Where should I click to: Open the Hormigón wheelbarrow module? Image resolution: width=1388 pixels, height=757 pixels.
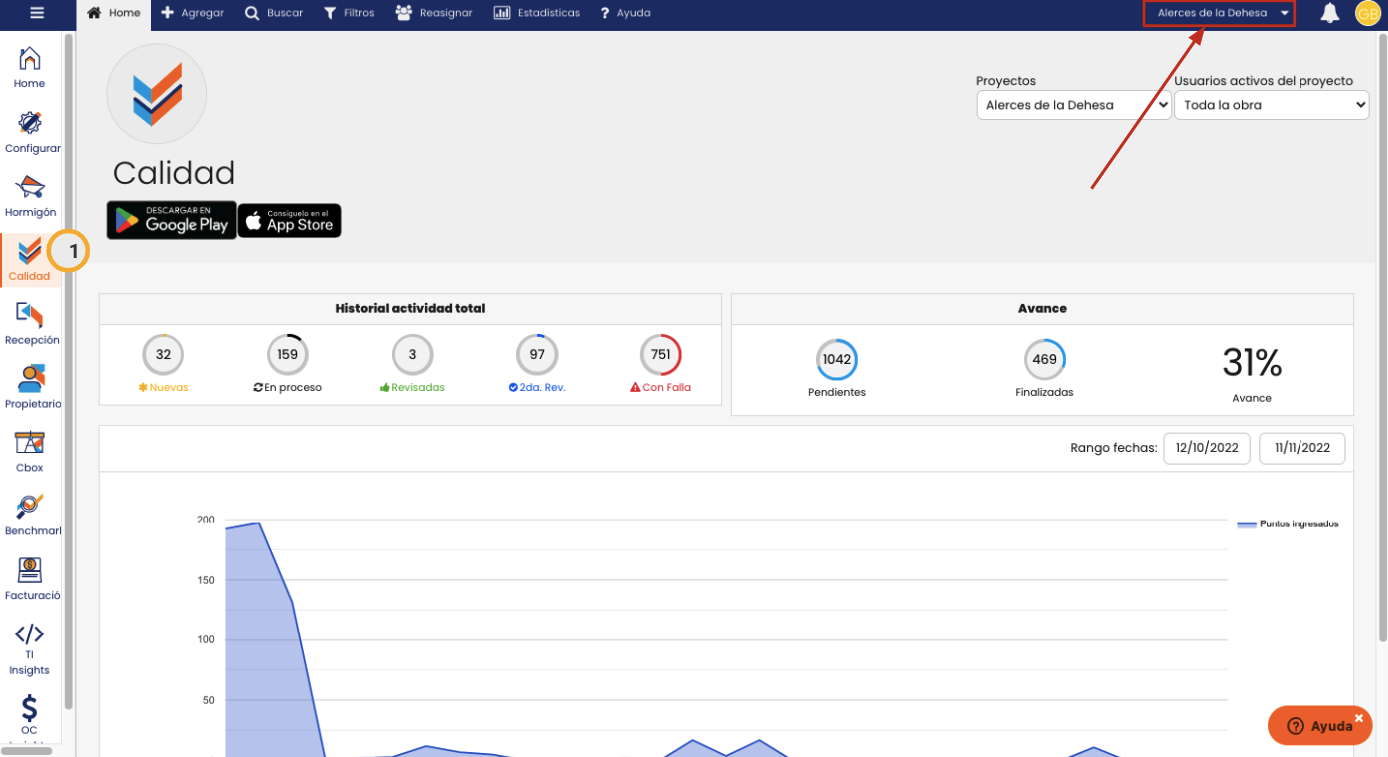pos(30,196)
